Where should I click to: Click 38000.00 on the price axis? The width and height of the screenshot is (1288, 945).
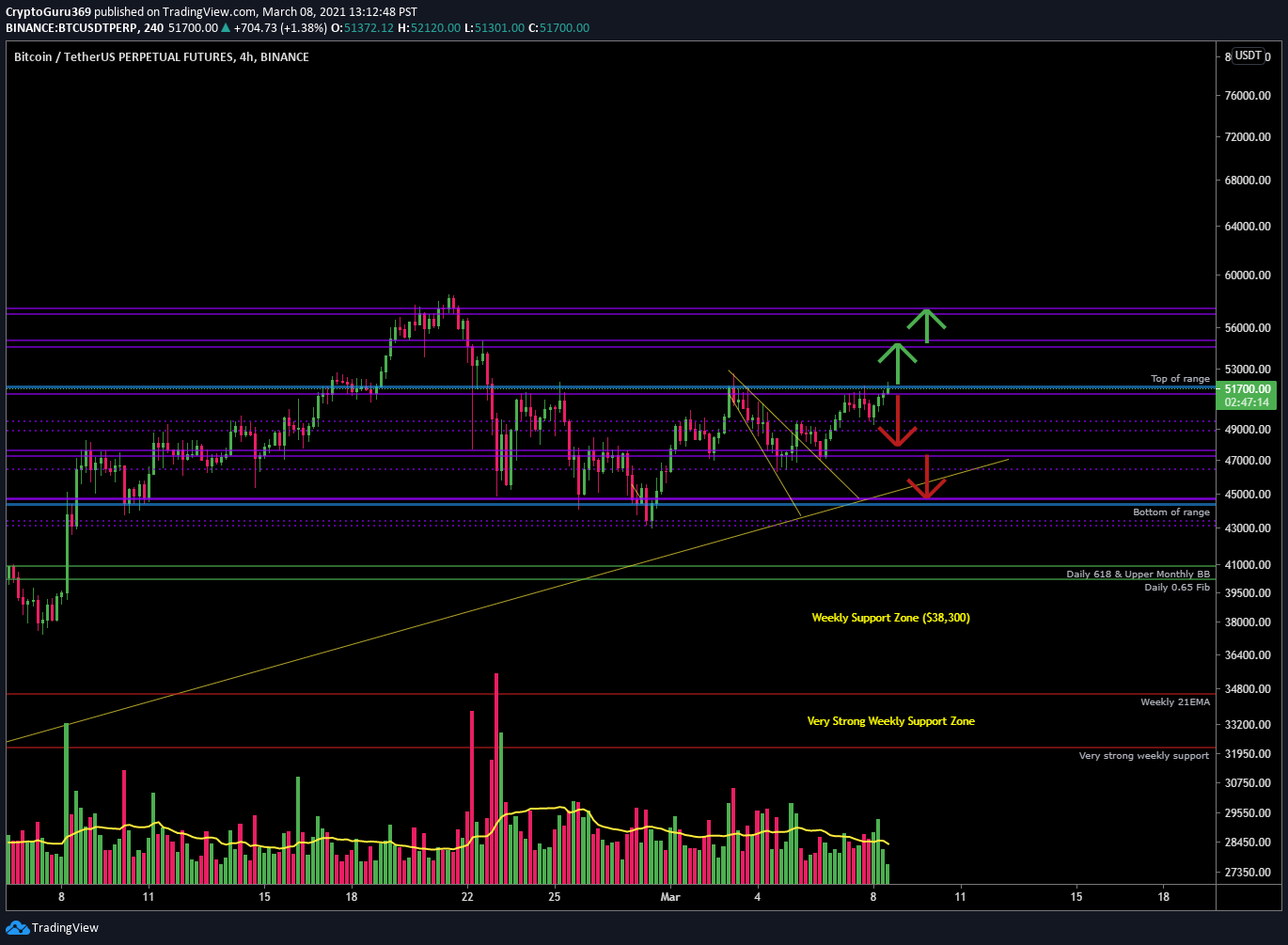click(x=1246, y=622)
